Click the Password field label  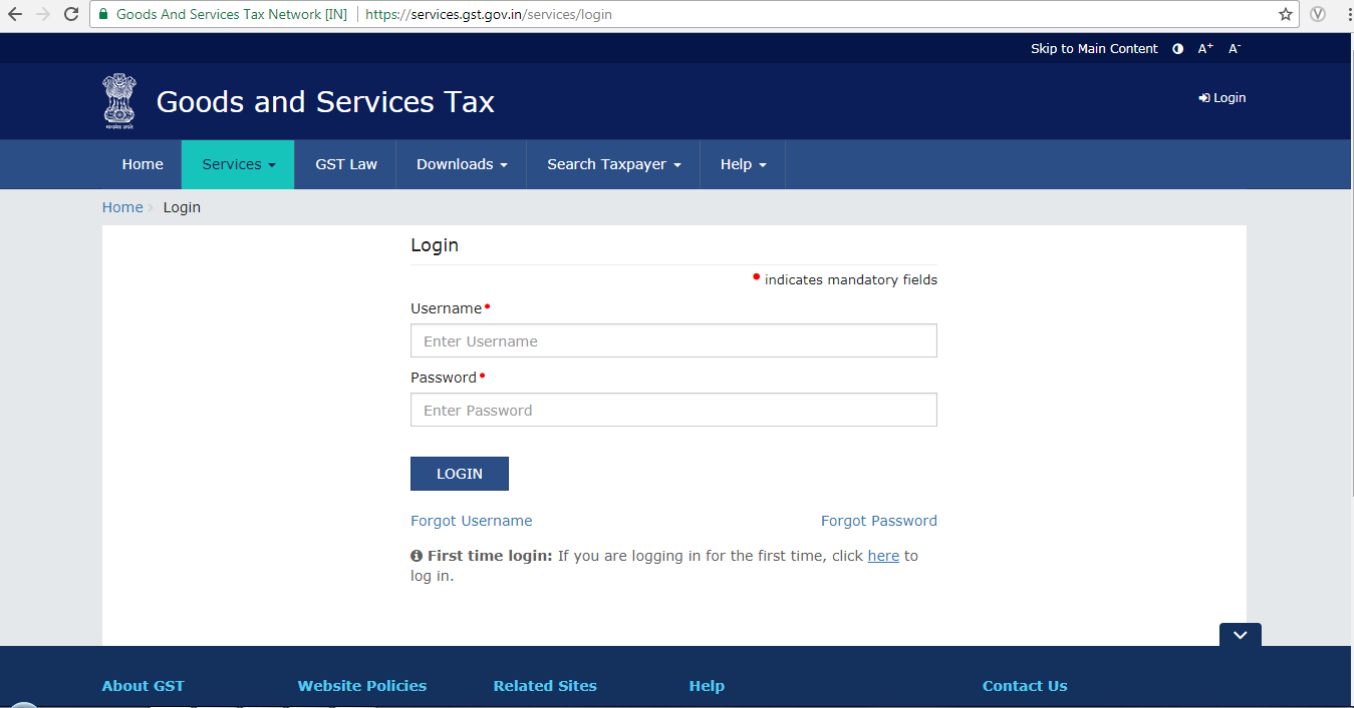click(x=444, y=378)
